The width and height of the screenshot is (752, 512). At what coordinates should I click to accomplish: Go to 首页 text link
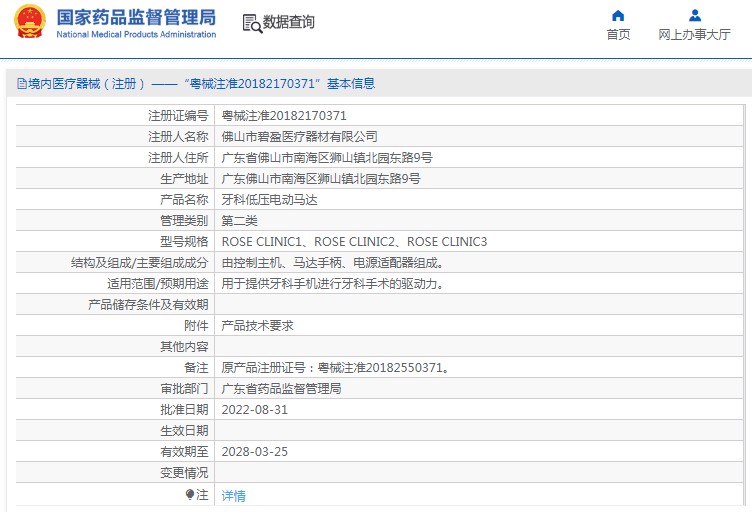(618, 35)
